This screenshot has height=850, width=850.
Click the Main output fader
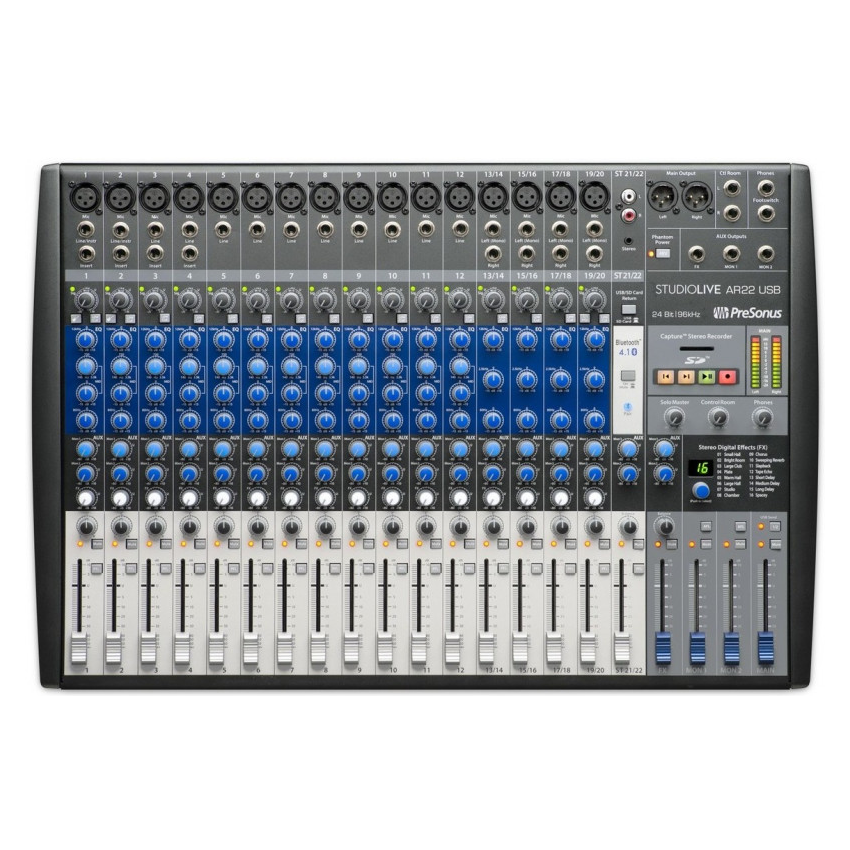point(766,647)
